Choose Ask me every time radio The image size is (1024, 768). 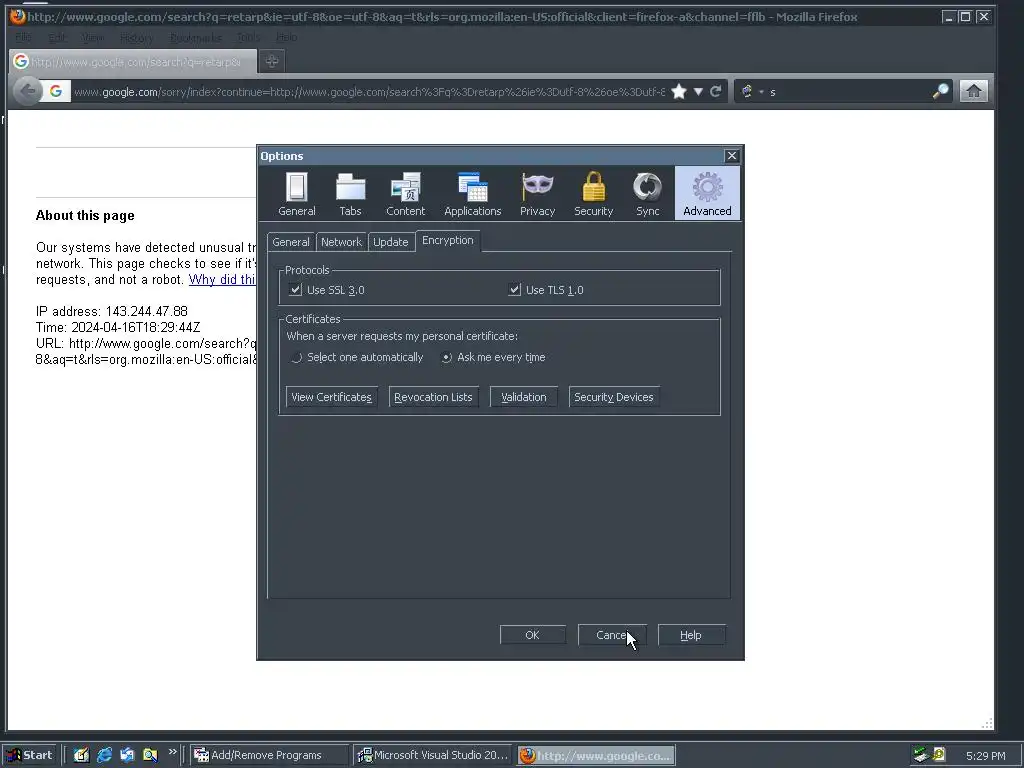tap(446, 357)
